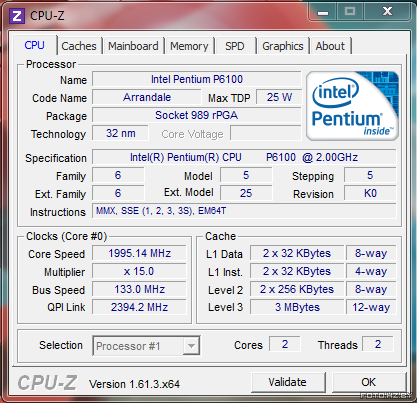Screen dimensions: 417x403
Task: Switch to the Memory tab
Action: (x=189, y=46)
